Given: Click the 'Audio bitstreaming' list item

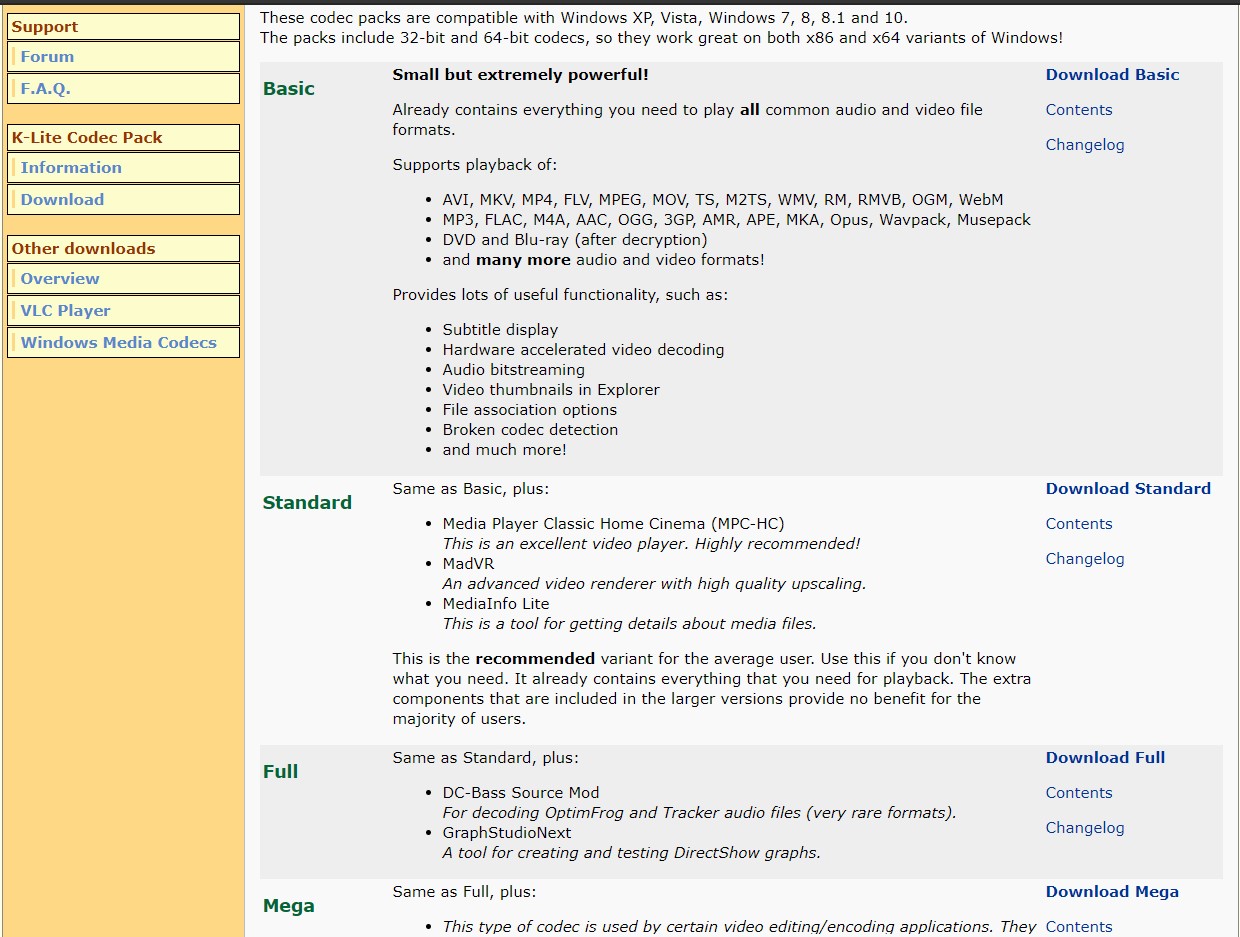Looking at the screenshot, I should click(x=513, y=370).
